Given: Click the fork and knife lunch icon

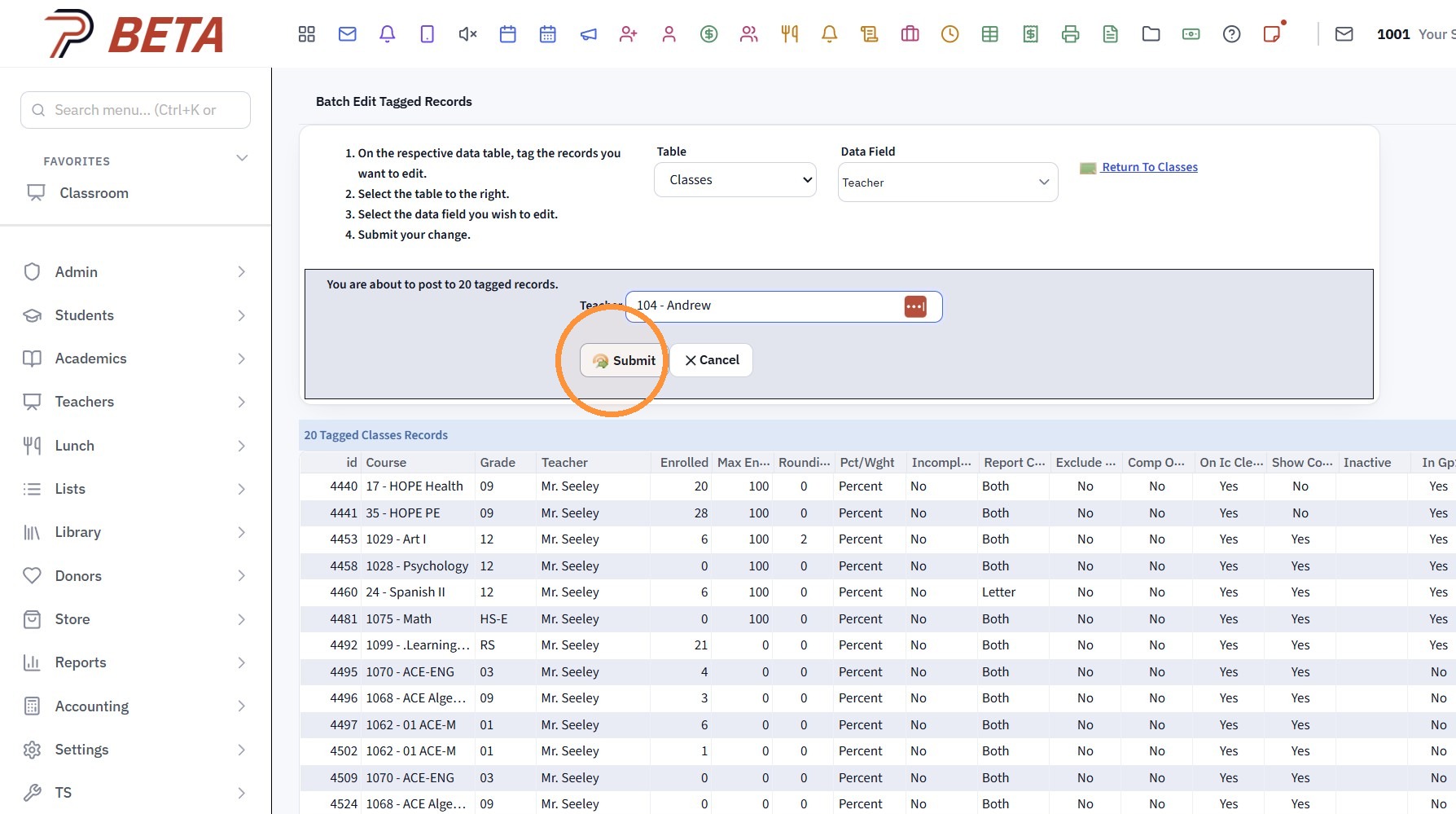Looking at the screenshot, I should click(x=789, y=34).
